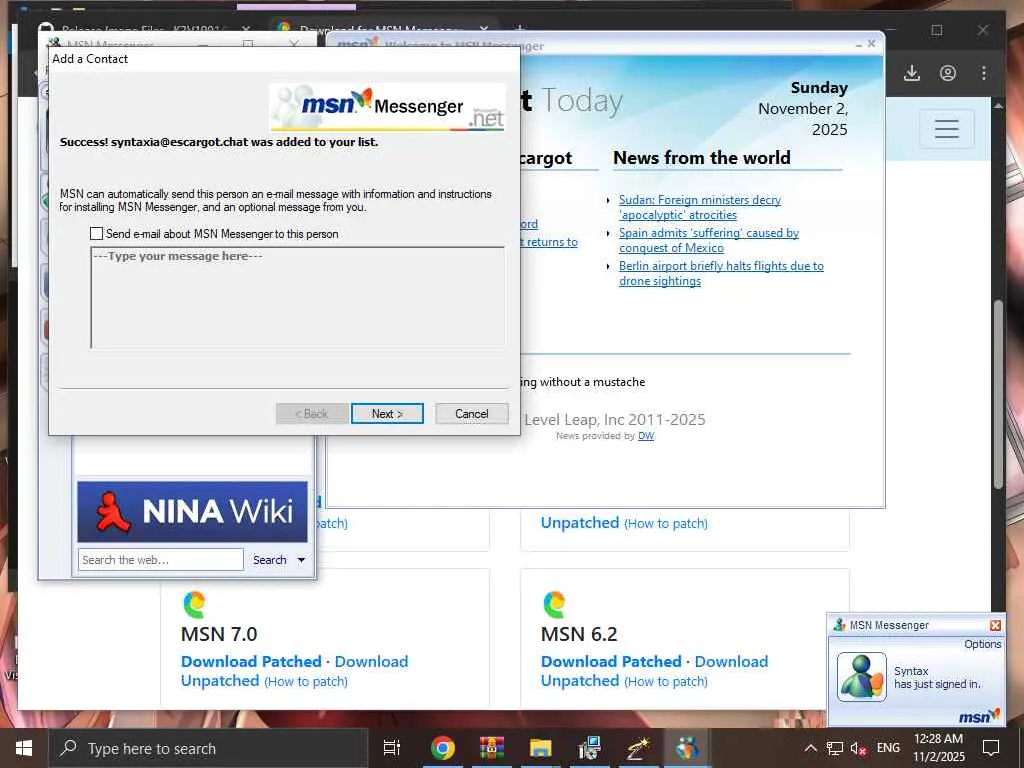Click the network icon in the tray

[835, 748]
